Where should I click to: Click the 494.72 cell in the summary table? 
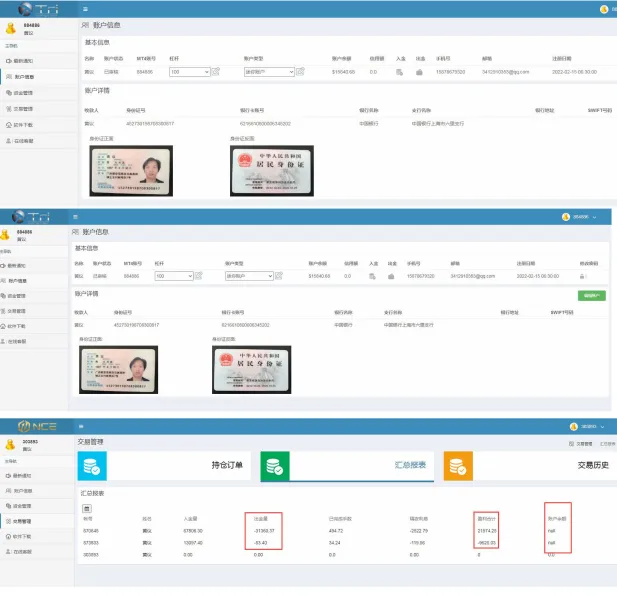(x=336, y=531)
